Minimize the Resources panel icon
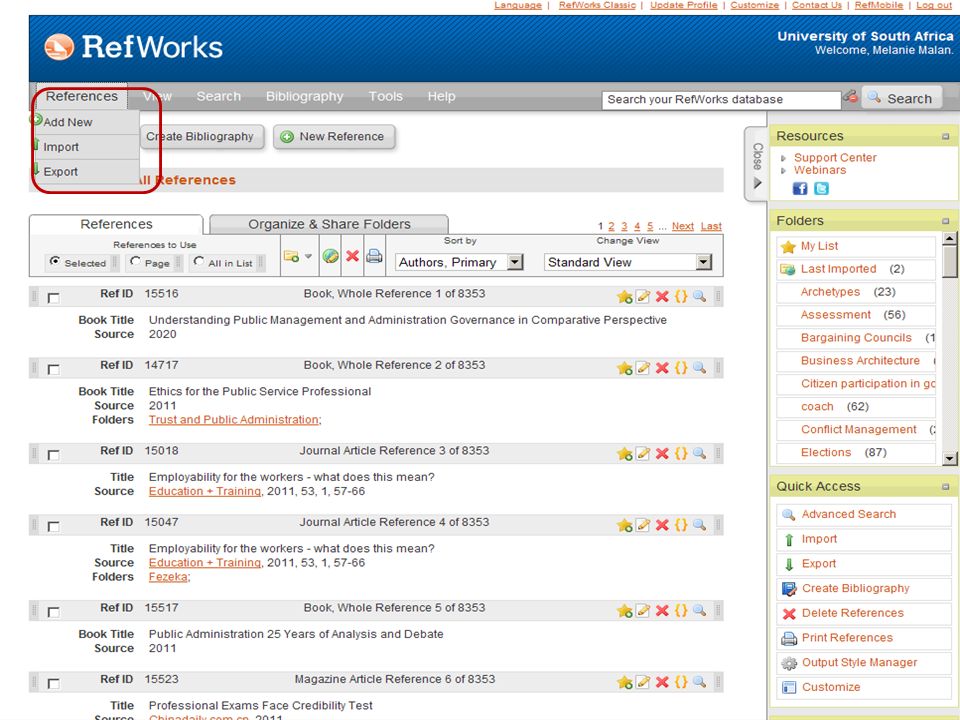This screenshot has width=960, height=720. coord(945,137)
